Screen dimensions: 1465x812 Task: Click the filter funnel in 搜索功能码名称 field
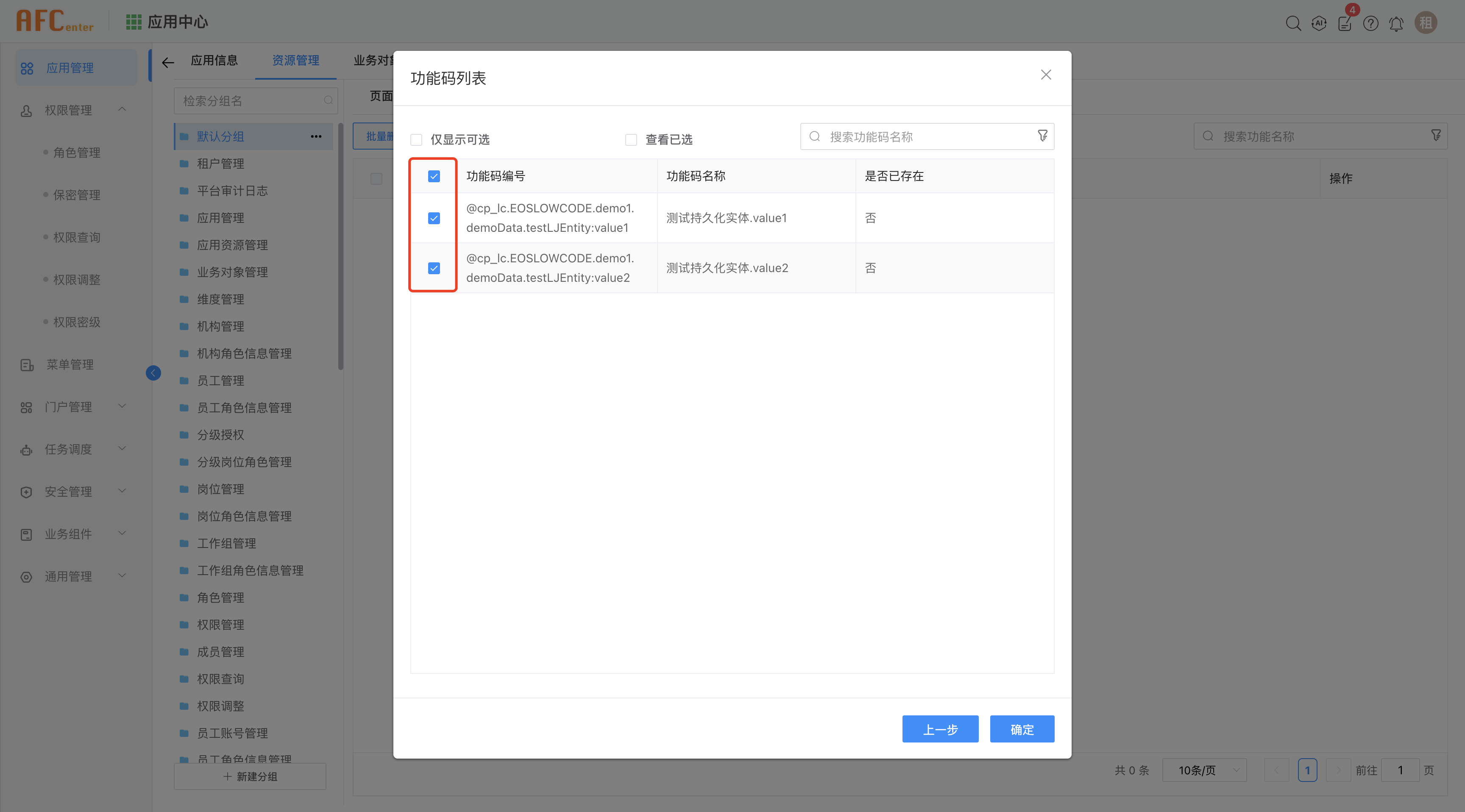(x=1042, y=136)
